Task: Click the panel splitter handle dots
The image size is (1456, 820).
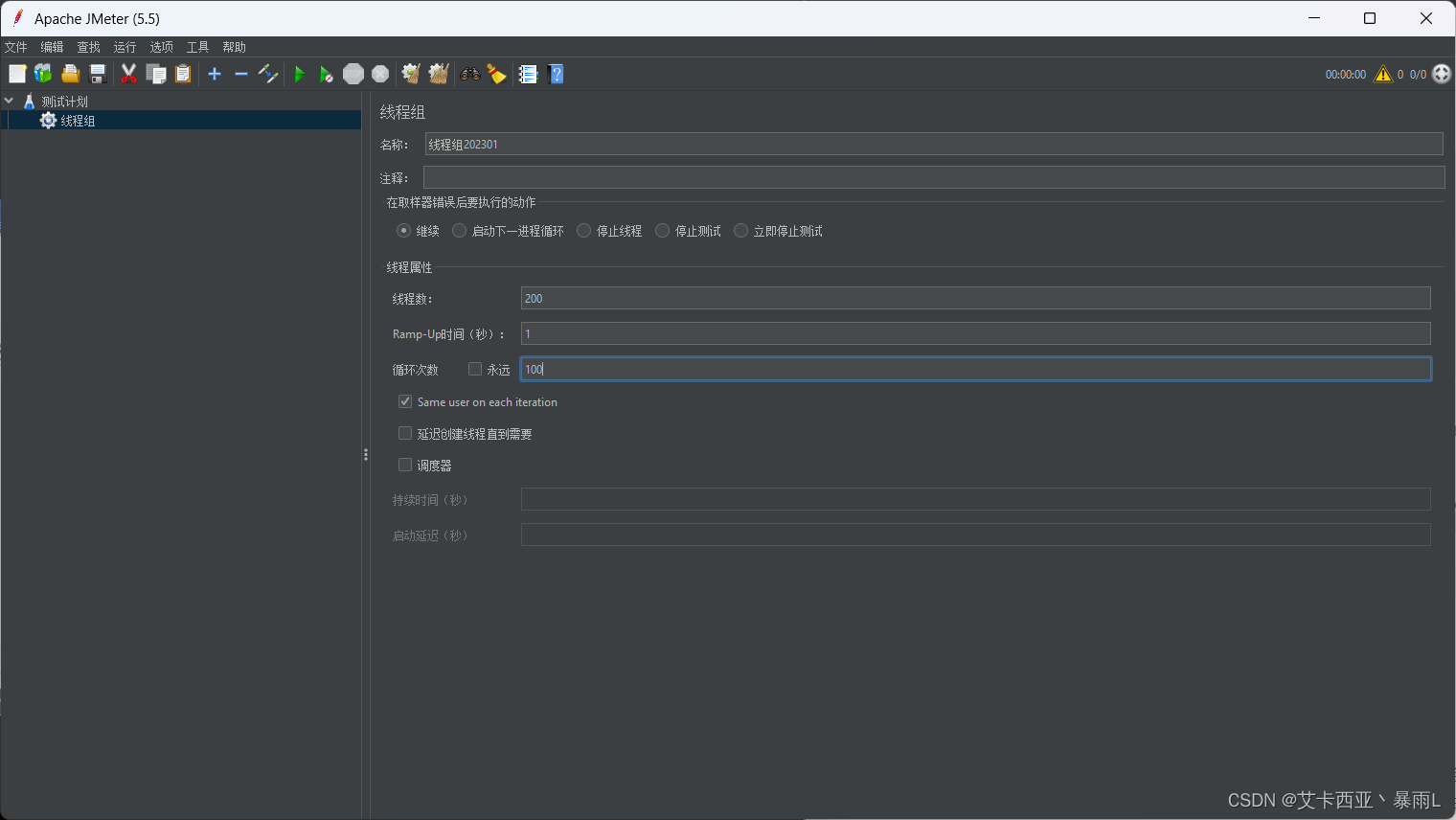Action: click(x=366, y=455)
